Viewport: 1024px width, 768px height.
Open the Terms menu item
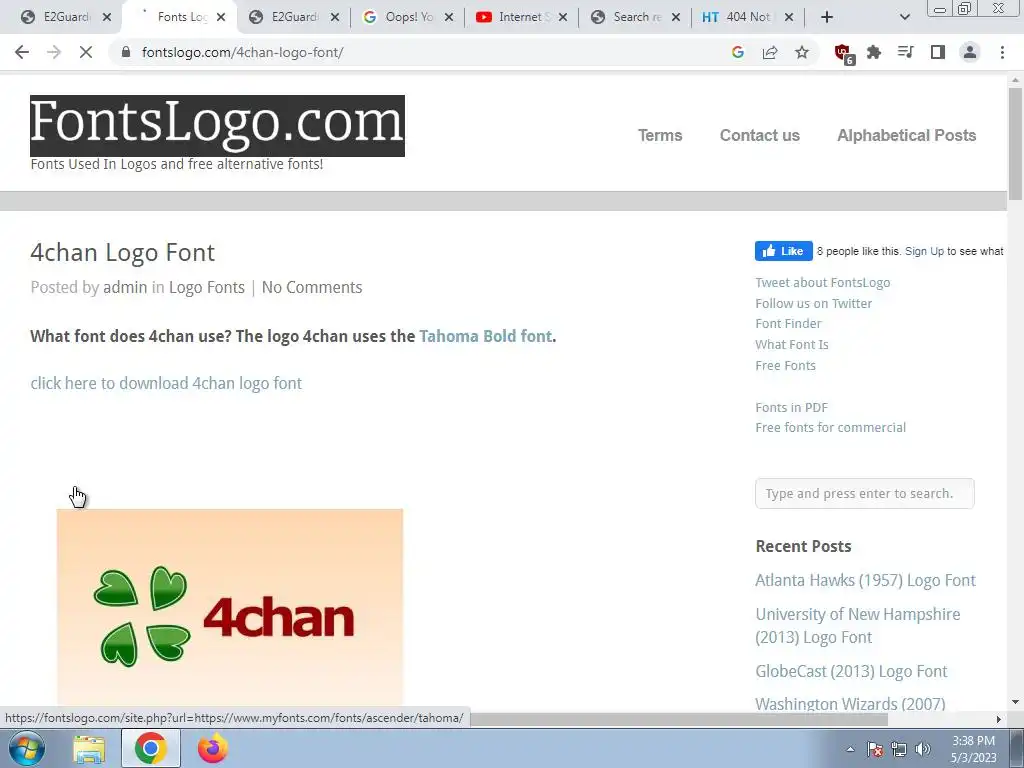coord(660,135)
